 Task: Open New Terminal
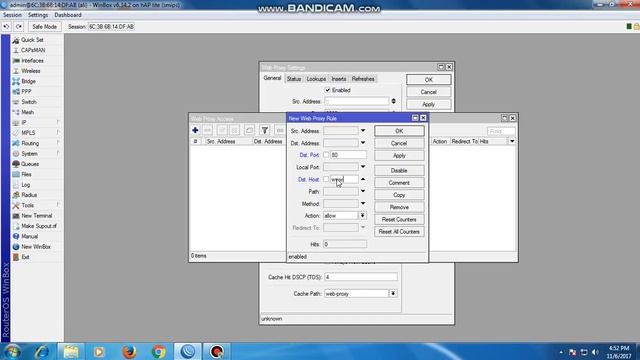(36, 216)
